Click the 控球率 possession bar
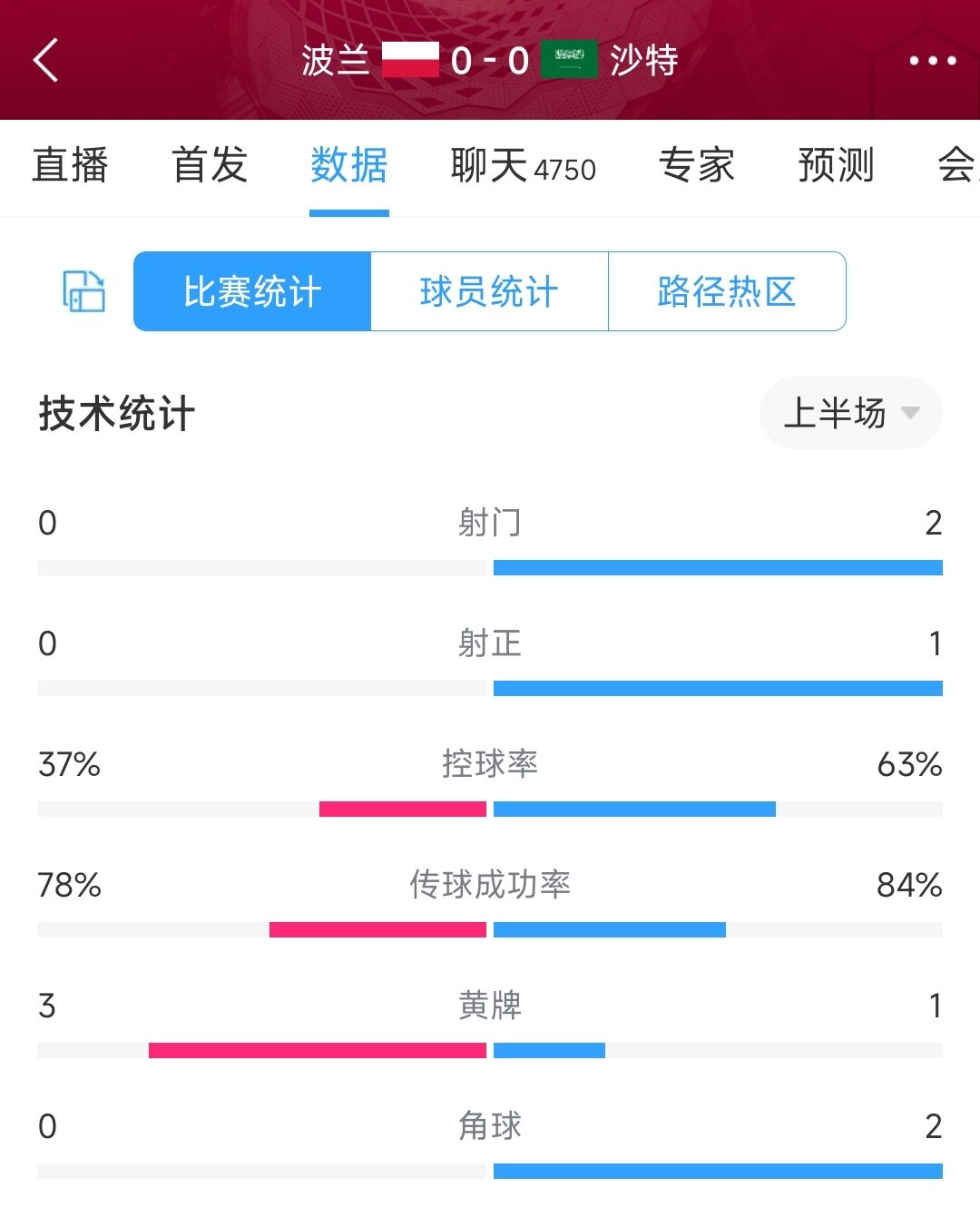The height and width of the screenshot is (1227, 980). (x=490, y=809)
